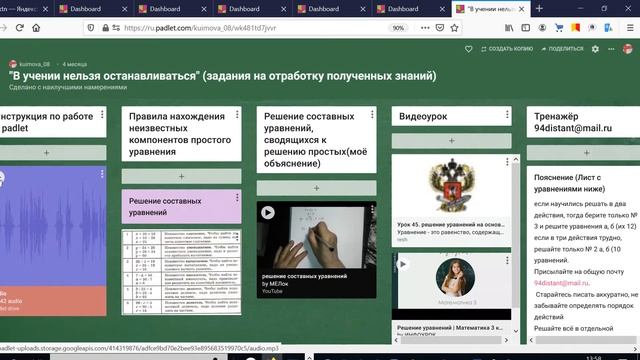This screenshot has width=640, height=360.
Task: Switch to the fifth Dashboard tab
Action: pos(403,9)
